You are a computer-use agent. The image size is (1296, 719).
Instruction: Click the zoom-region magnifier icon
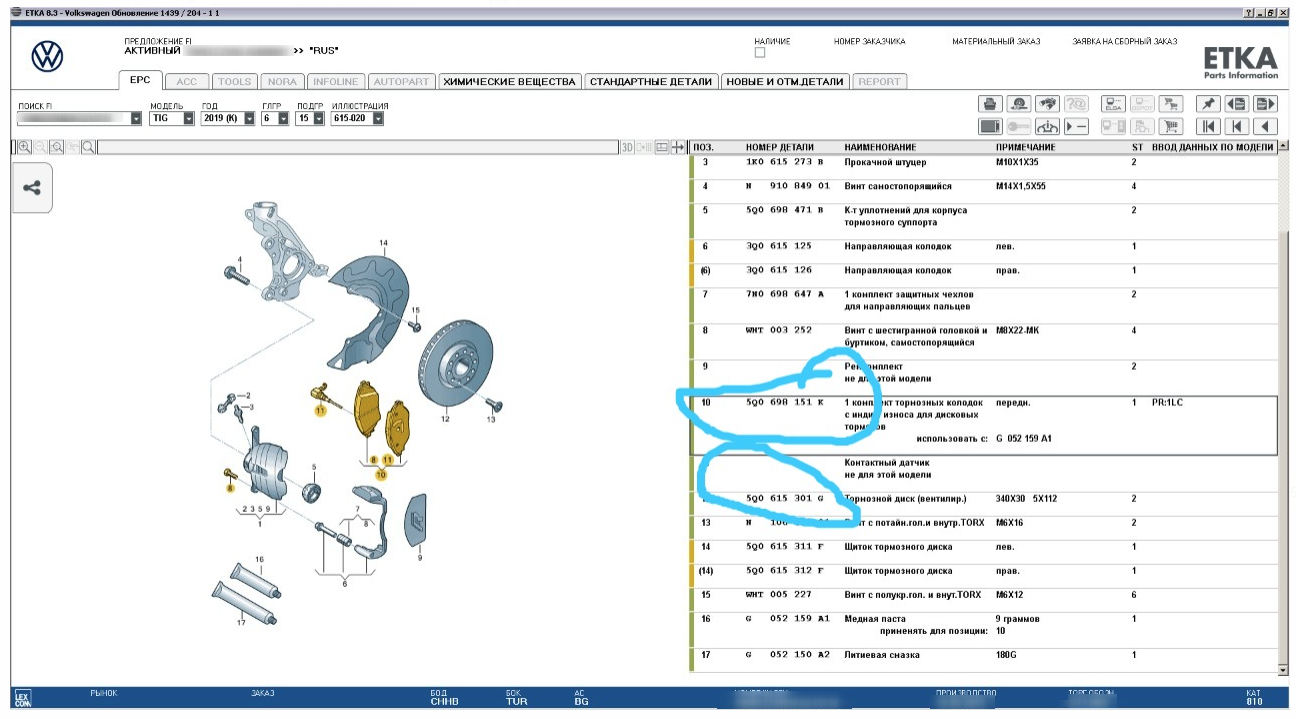point(56,147)
